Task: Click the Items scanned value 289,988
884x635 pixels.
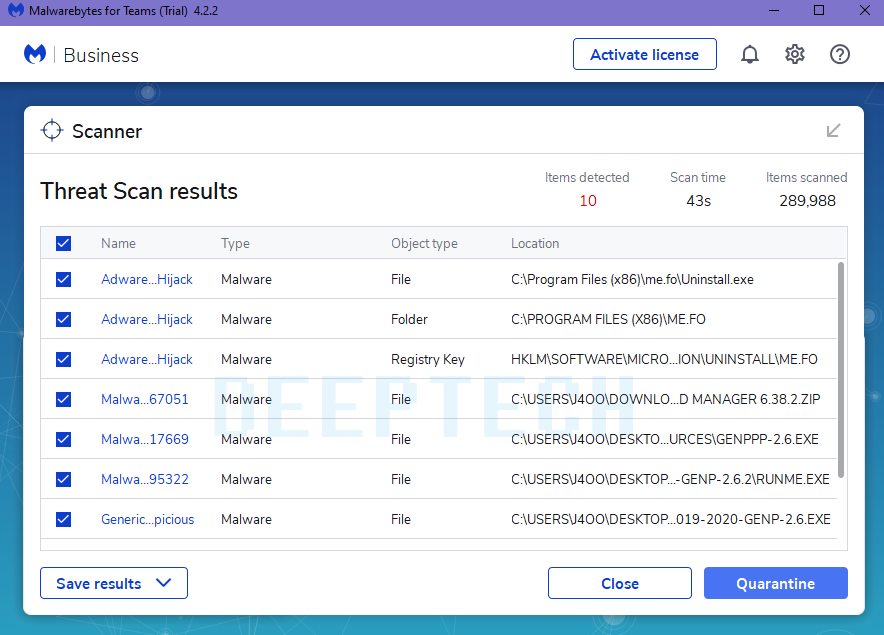Action: click(807, 201)
